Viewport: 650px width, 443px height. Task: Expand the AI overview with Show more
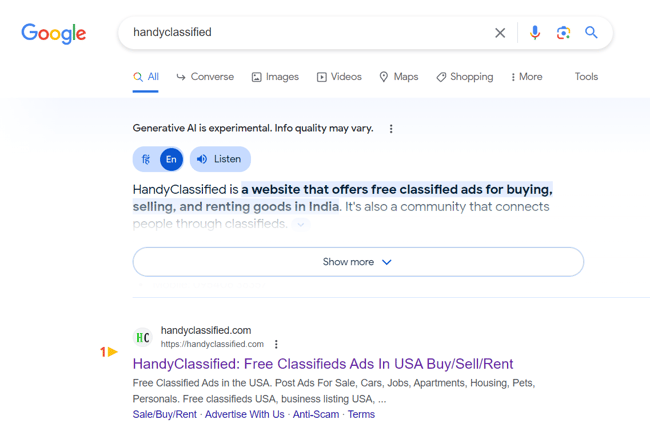coord(358,262)
